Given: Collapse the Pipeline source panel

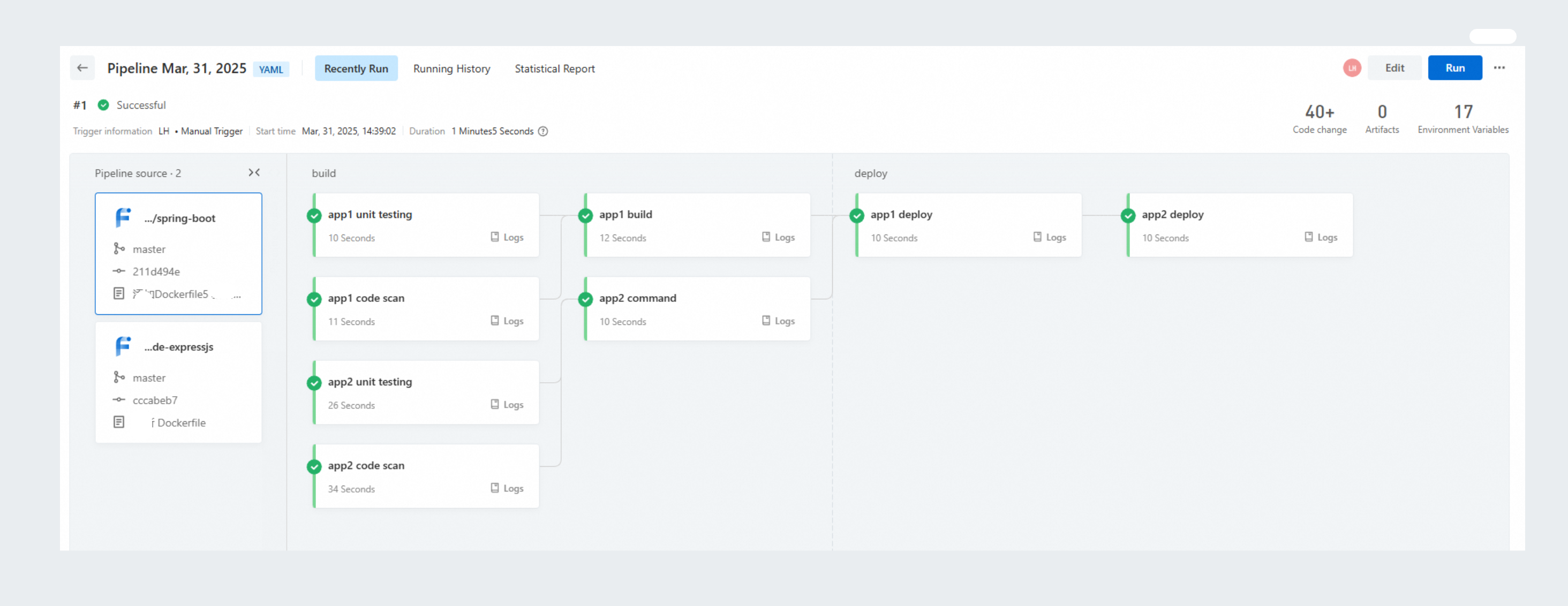Looking at the screenshot, I should (x=254, y=173).
